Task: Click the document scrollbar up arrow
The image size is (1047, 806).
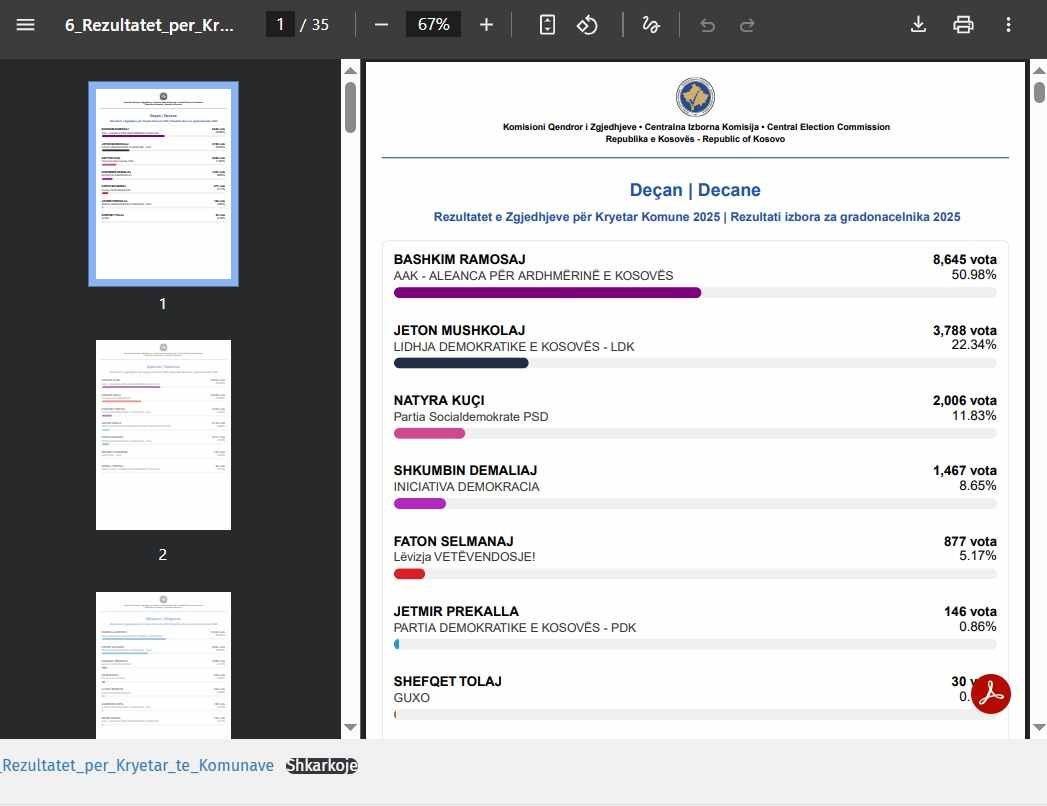Action: pyautogui.click(x=1038, y=69)
